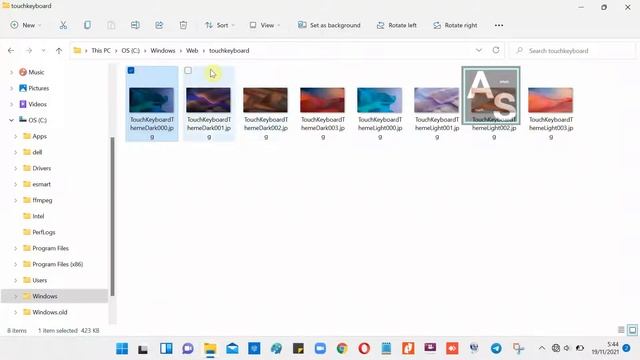Image resolution: width=640 pixels, height=360 pixels.
Task: Click touchkeyboard in breadcrumb path
Action: pyautogui.click(x=229, y=51)
